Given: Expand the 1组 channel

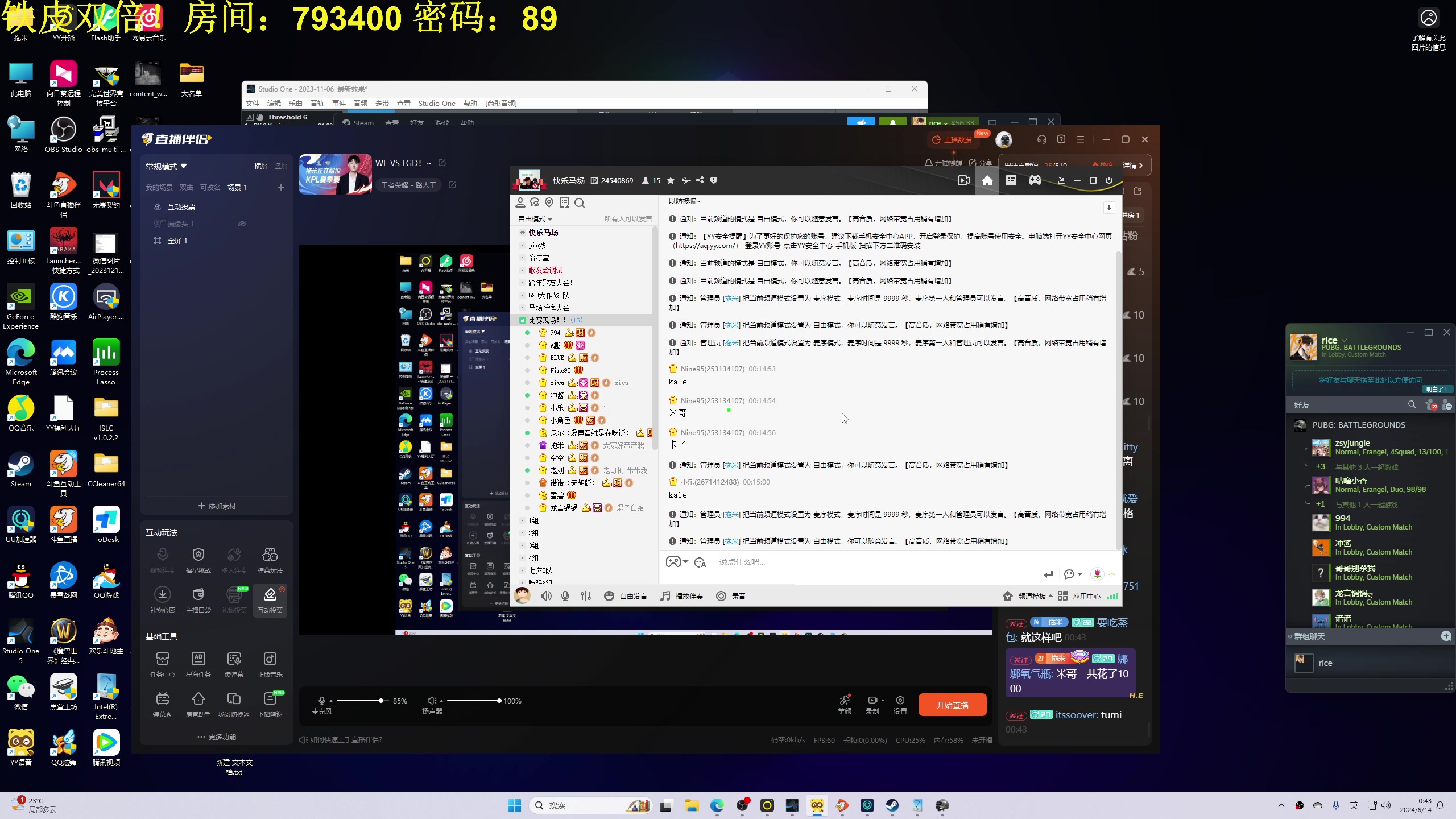Looking at the screenshot, I should [532, 520].
